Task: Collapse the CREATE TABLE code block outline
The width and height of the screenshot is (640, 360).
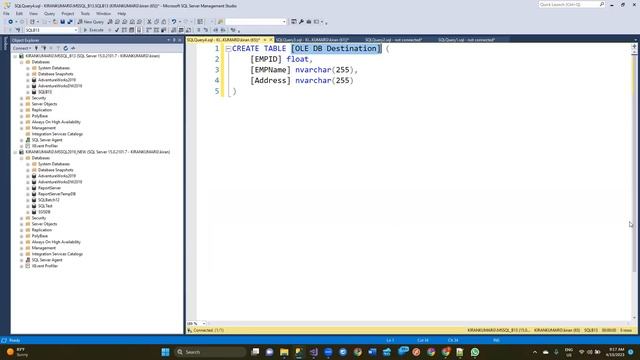Action: click(228, 49)
